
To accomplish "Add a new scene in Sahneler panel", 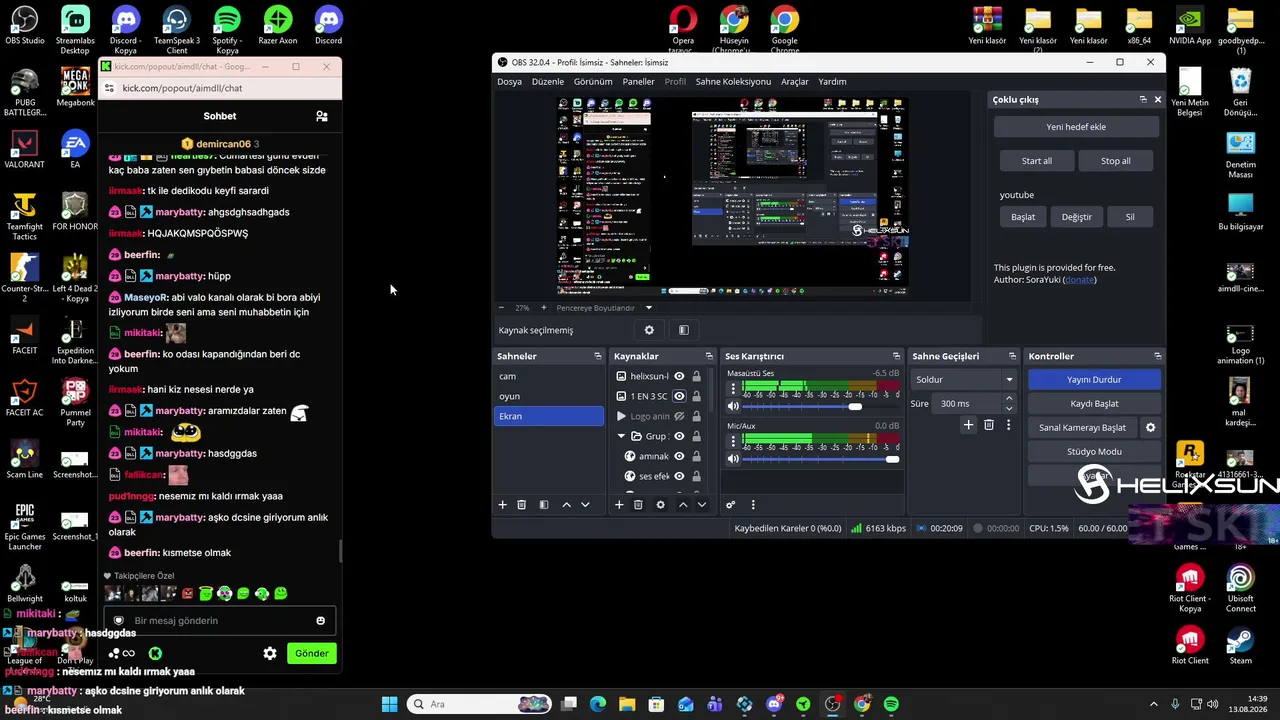I will click(503, 505).
